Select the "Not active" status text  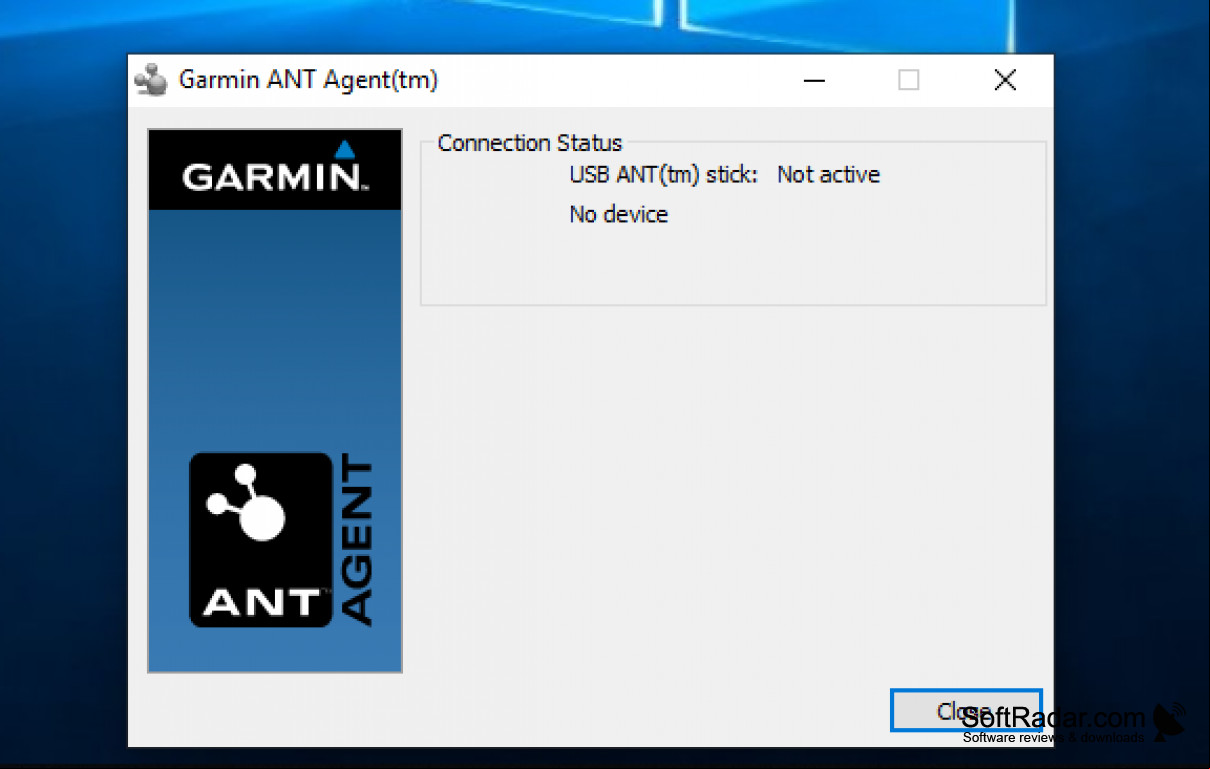tap(828, 175)
